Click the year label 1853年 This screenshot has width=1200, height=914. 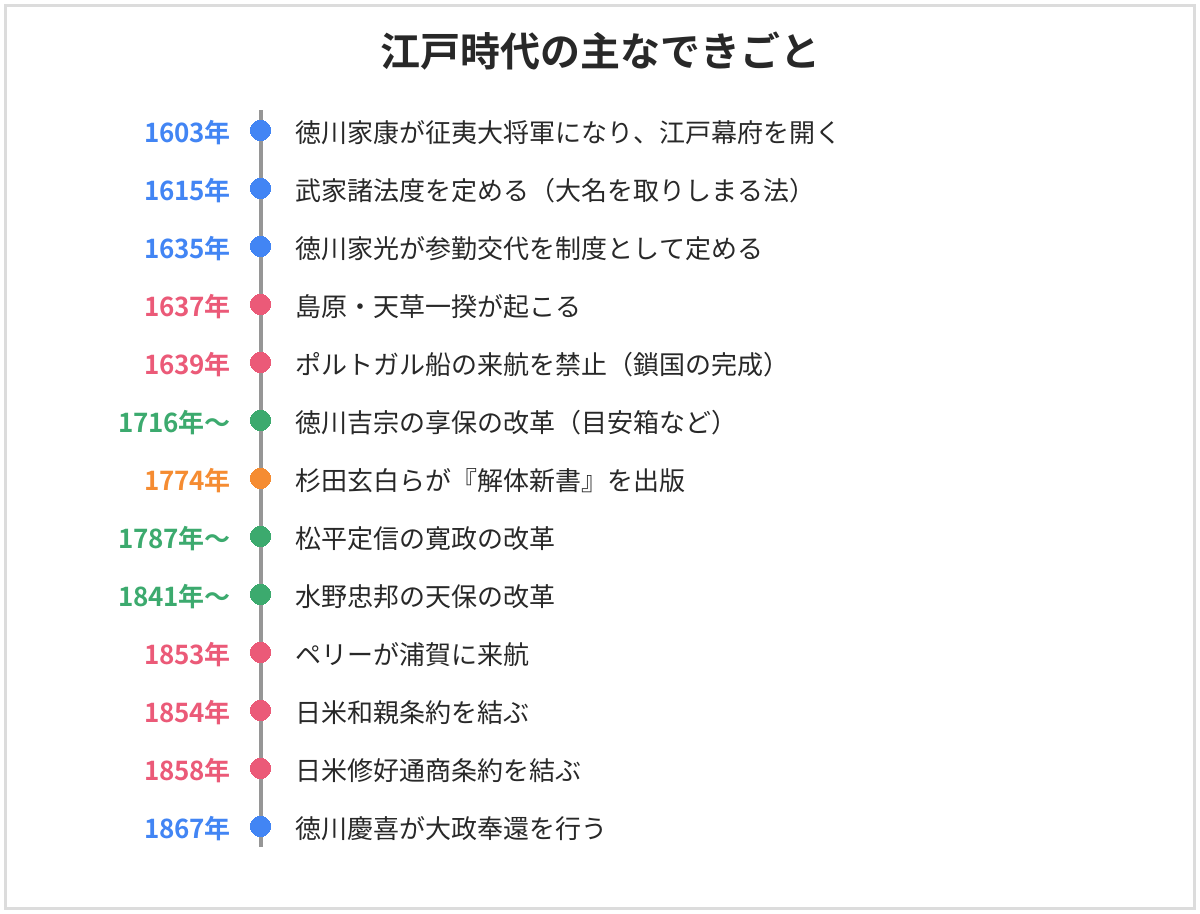pyautogui.click(x=187, y=654)
